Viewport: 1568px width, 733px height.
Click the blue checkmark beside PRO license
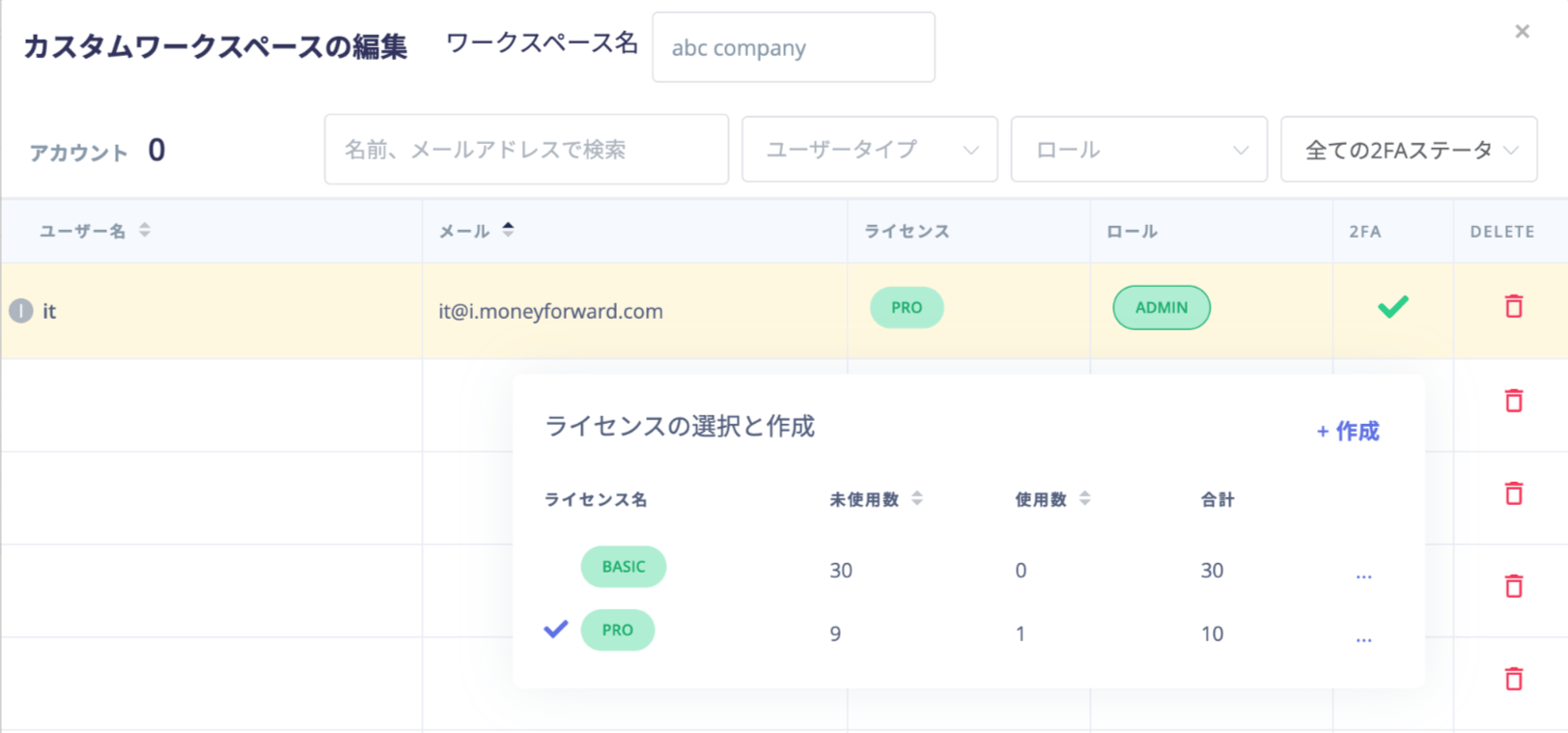[x=556, y=629]
